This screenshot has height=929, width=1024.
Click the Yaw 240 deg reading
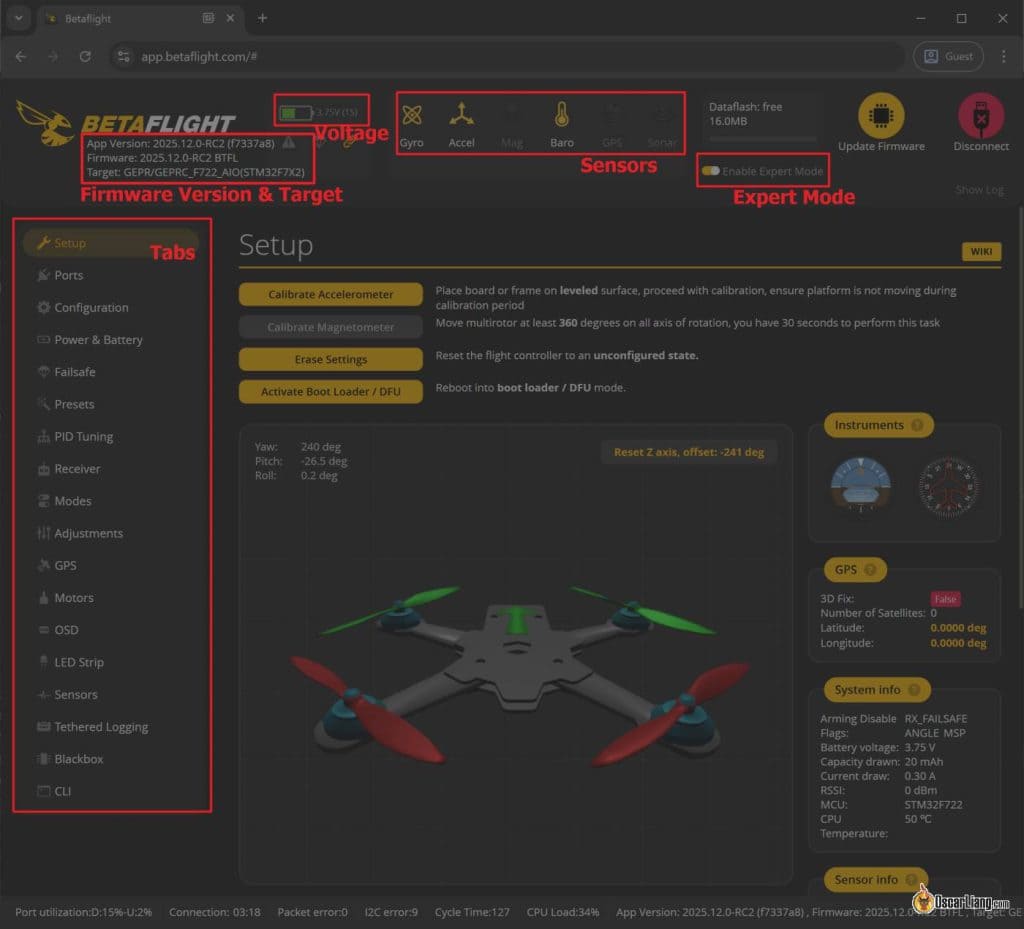point(298,447)
